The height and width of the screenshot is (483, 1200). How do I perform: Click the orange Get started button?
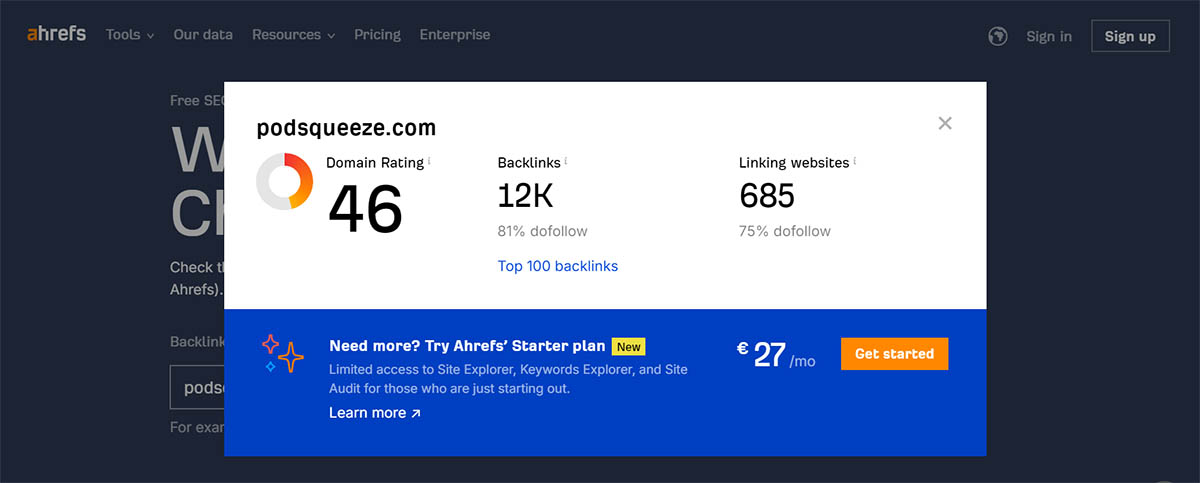[x=894, y=353]
